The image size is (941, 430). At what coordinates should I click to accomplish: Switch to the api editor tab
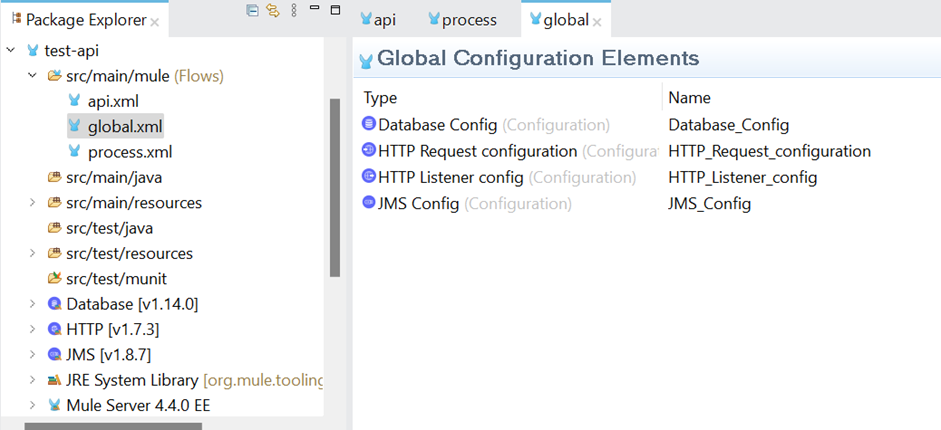pyautogui.click(x=379, y=20)
